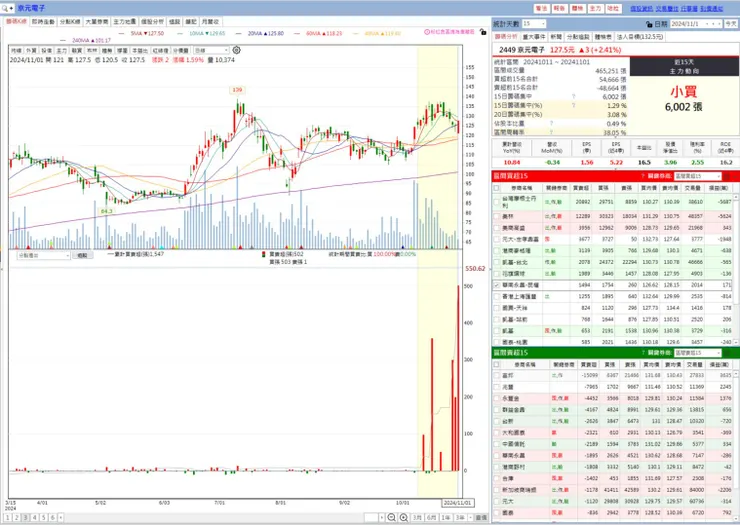This screenshot has width=740, height=525.
Task: Click the stock search magnifier icon
Action: click(5, 8)
